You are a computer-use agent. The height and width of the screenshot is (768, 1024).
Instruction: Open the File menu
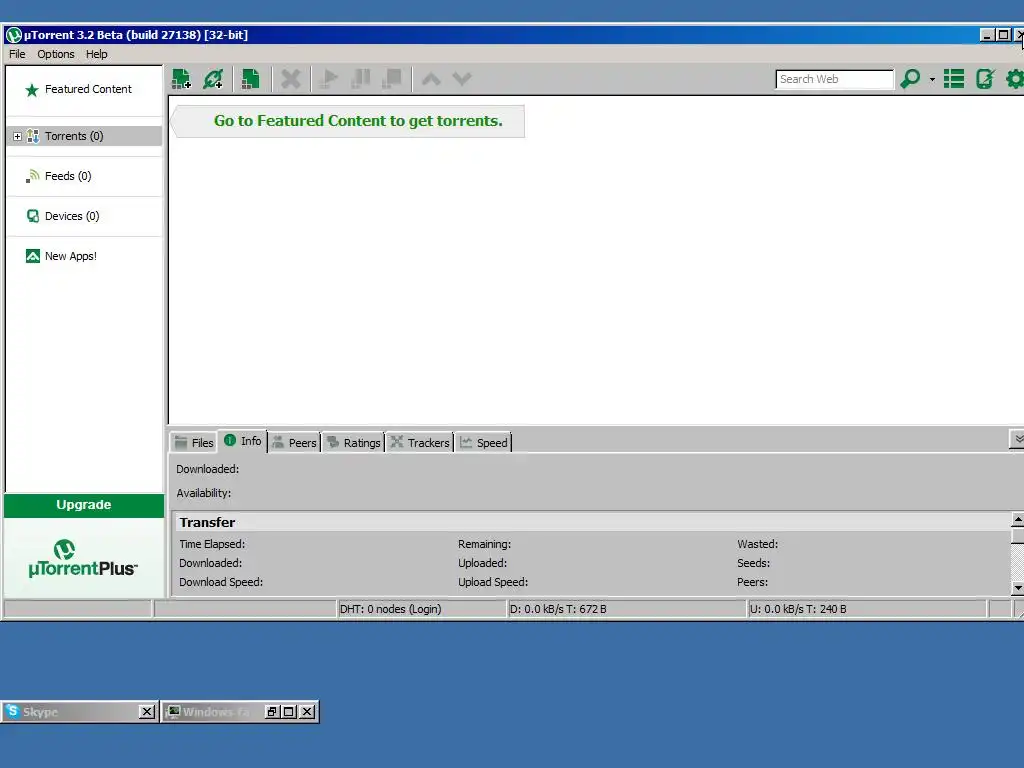click(17, 54)
